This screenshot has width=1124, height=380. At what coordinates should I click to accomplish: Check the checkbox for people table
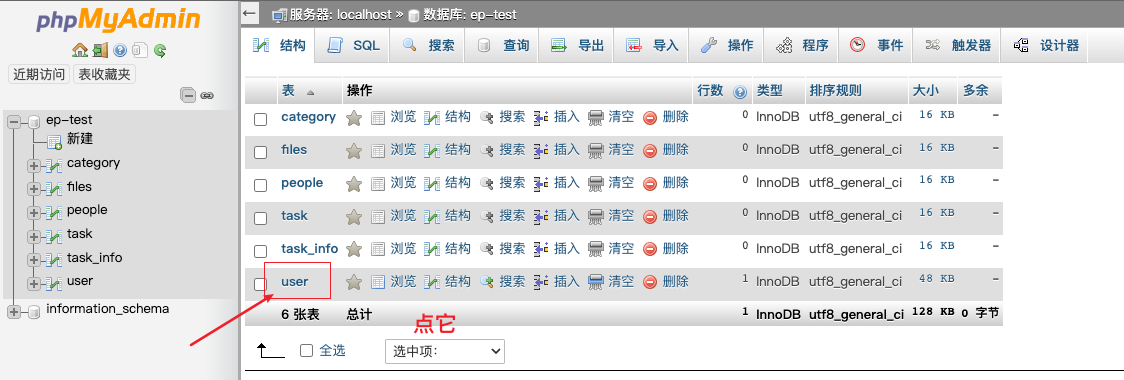[261, 185]
